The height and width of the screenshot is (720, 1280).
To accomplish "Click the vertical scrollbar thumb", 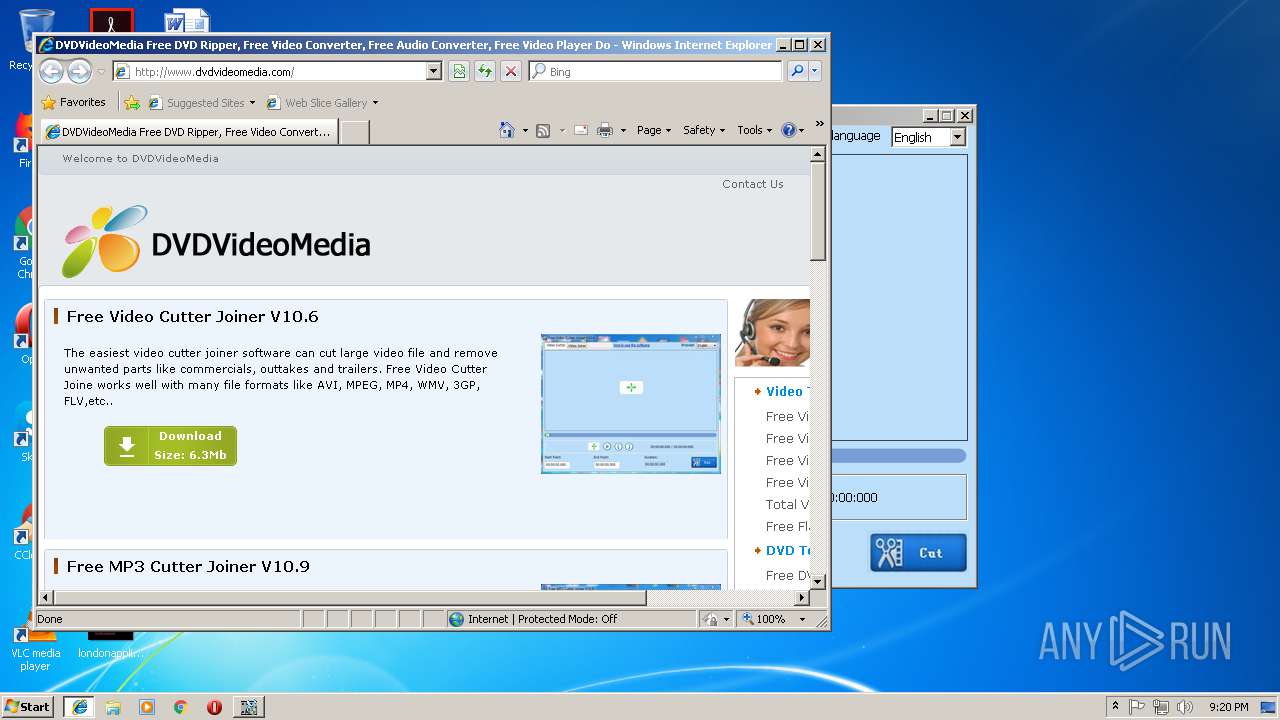I will point(817,209).
